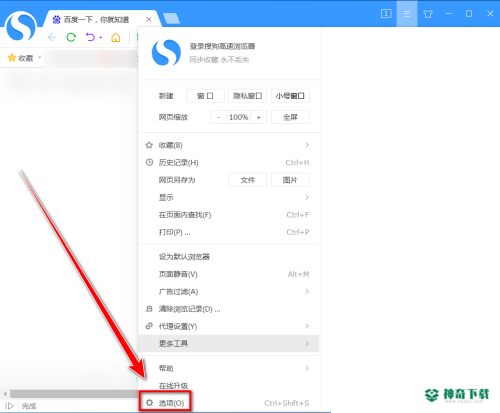Click the horizontal scrollbar left arrow
The width and height of the screenshot is (500, 413).
click(5, 394)
